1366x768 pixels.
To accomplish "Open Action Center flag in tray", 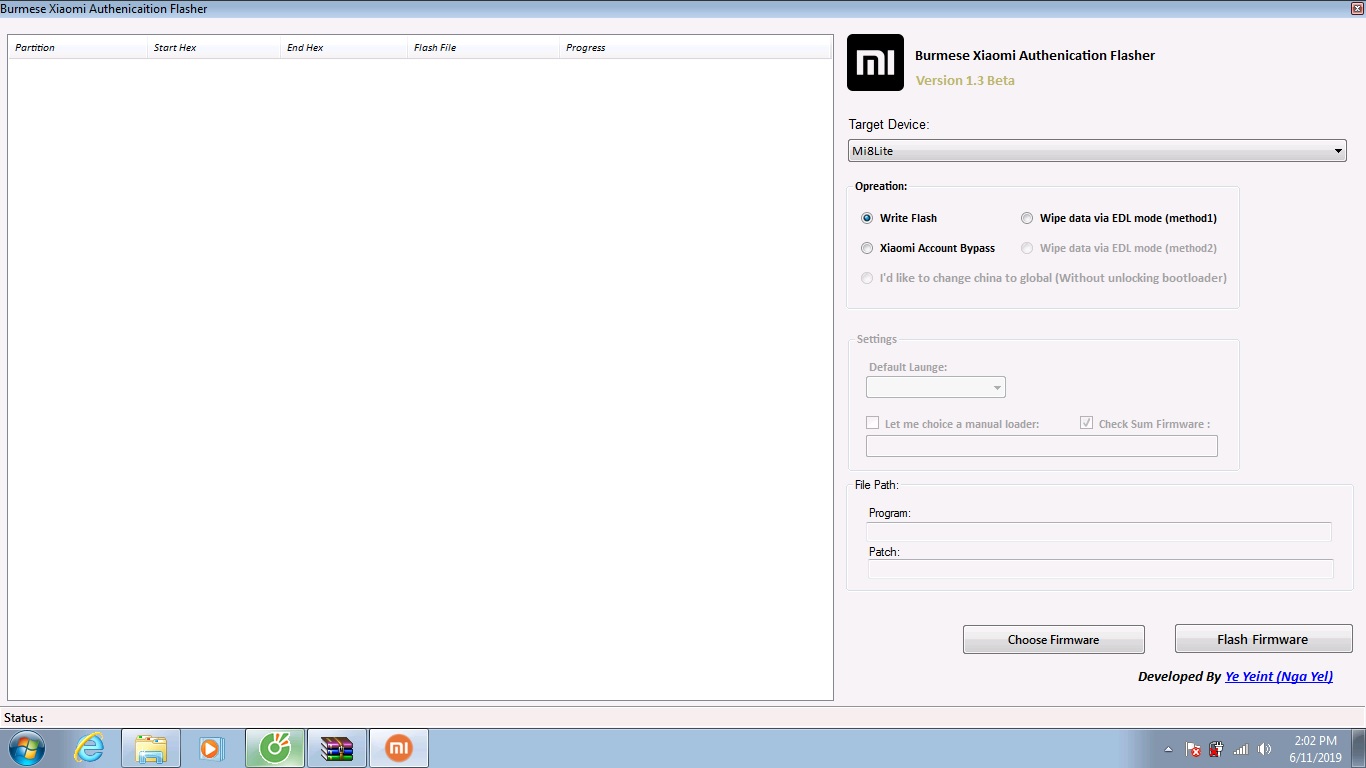I will coord(1193,749).
